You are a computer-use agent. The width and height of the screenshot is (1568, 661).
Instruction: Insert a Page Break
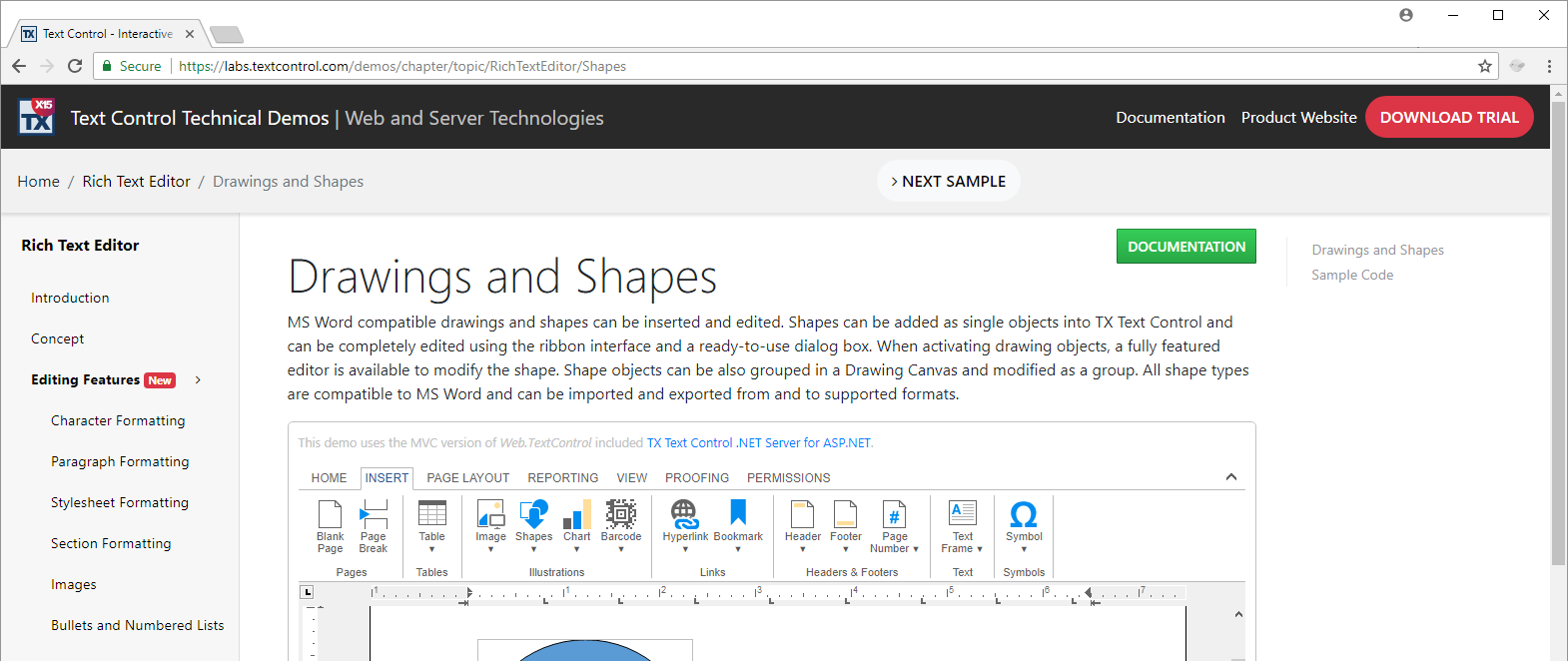(x=374, y=527)
